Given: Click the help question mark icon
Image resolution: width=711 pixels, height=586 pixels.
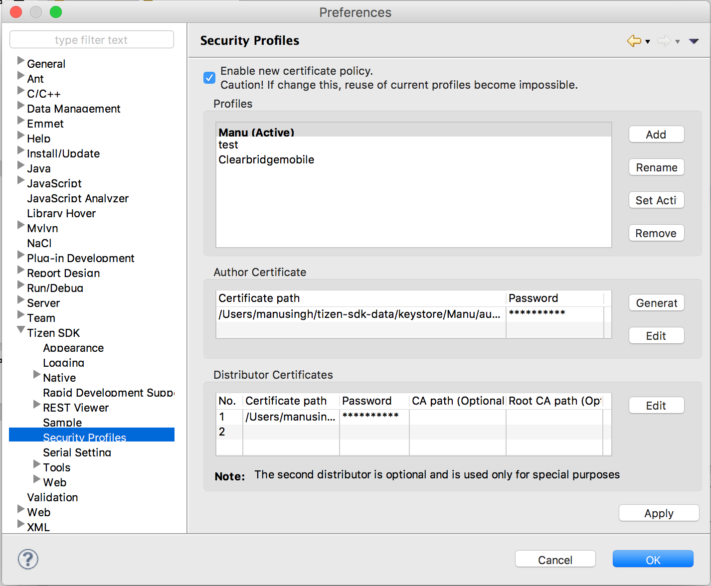Looking at the screenshot, I should 29,559.
